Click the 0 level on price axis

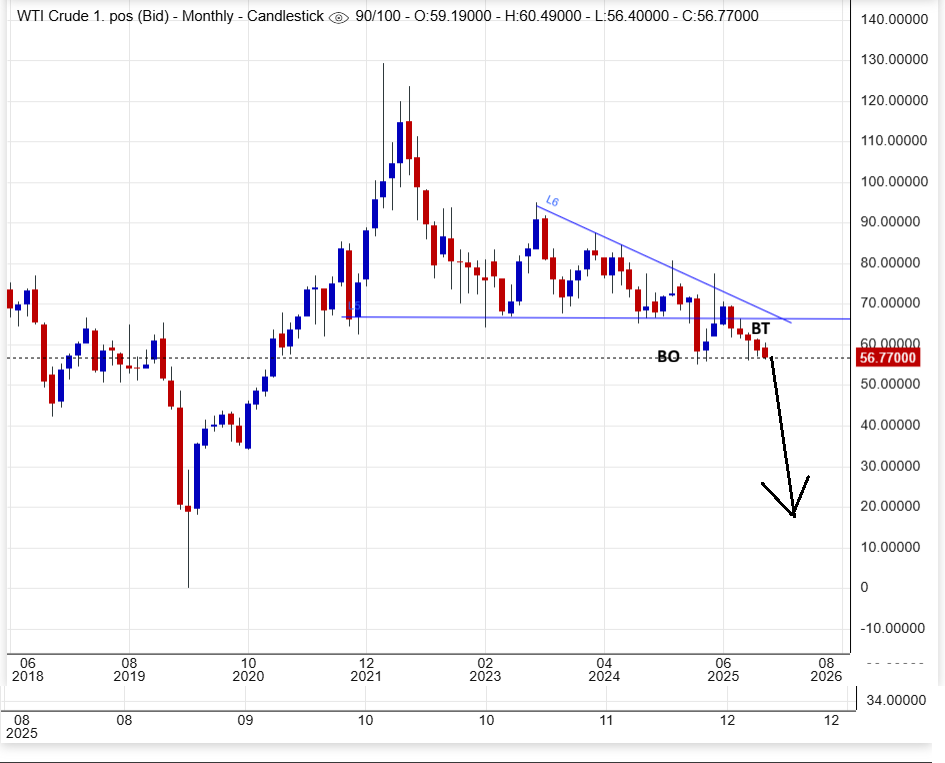point(864,587)
